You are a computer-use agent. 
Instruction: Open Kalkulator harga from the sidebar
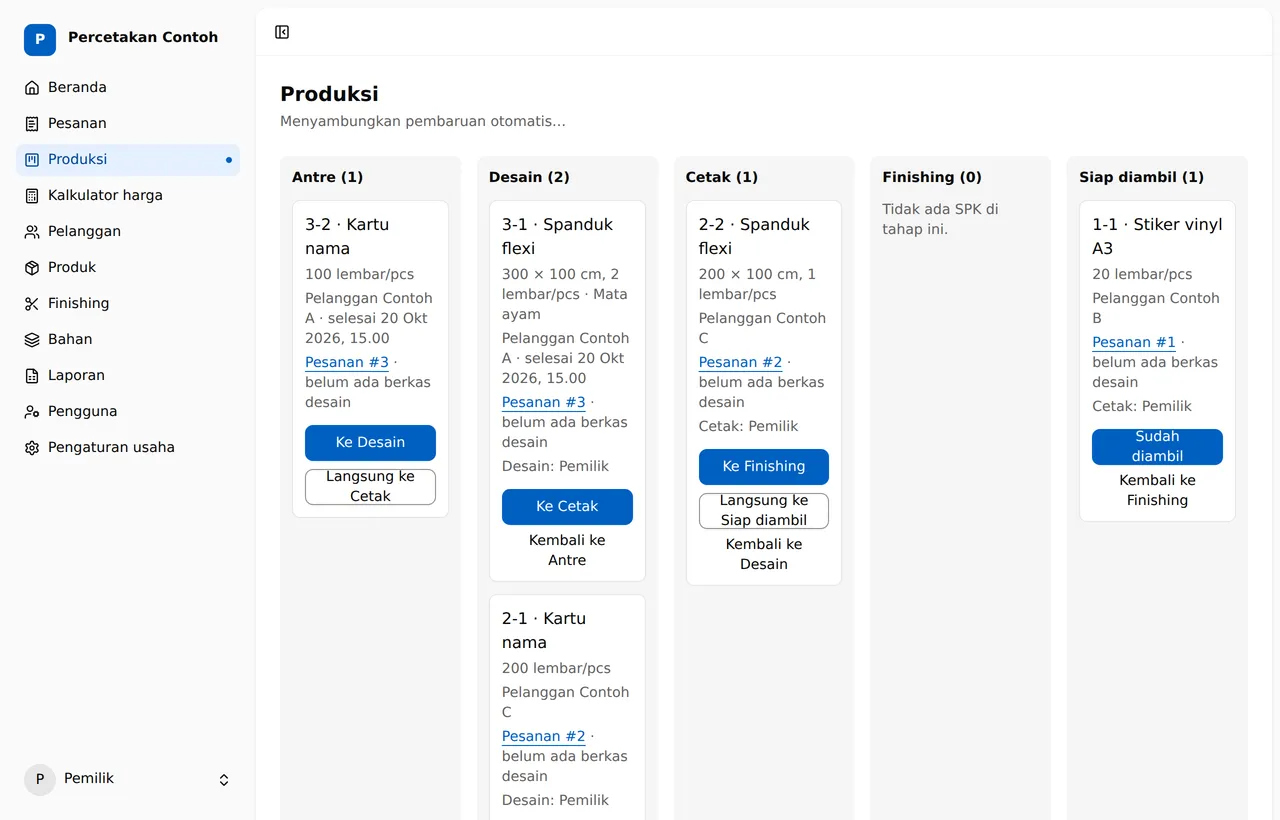[128, 195]
